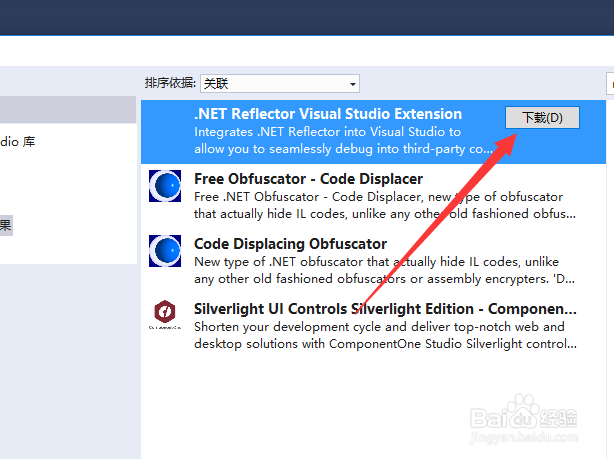Viewport: 614px width, 459px height.
Task: Select the Free Obfuscator - Code Displacer title
Action: [308, 179]
